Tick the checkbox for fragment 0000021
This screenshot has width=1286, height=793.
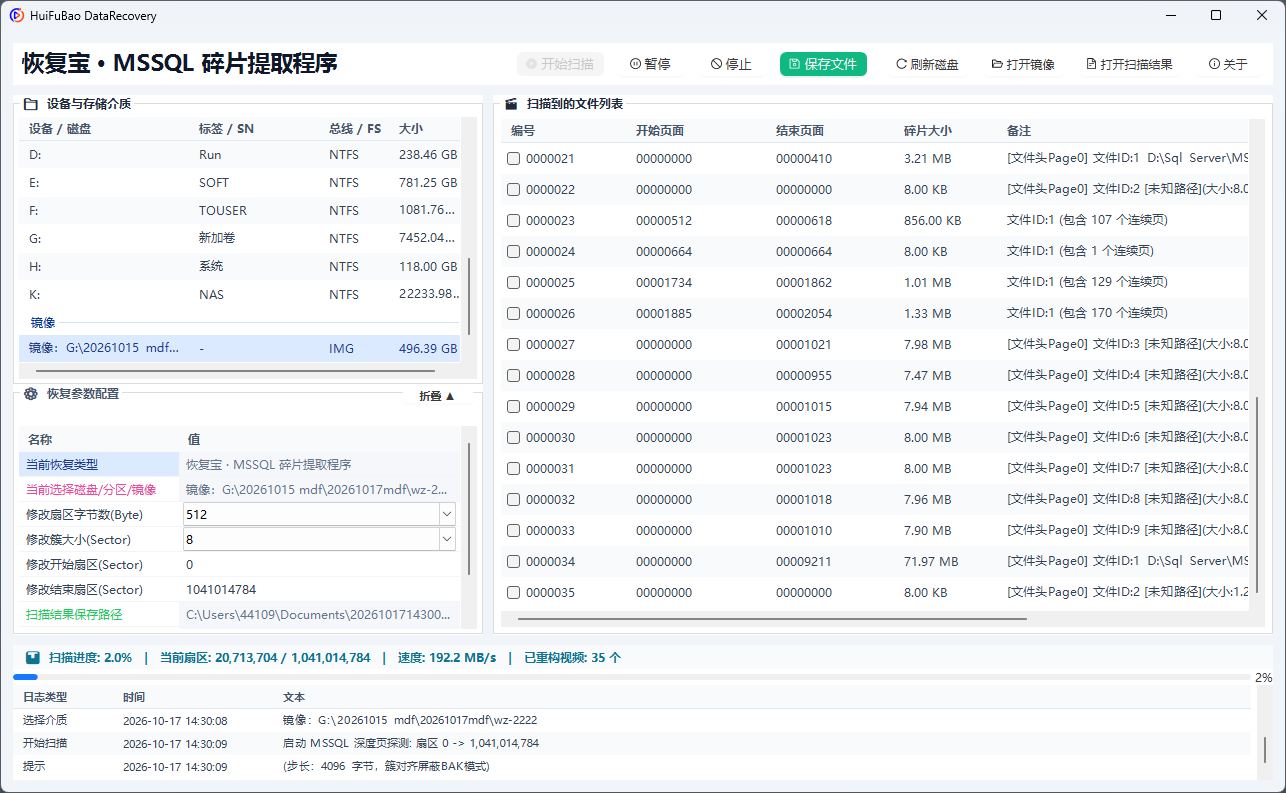click(x=513, y=159)
